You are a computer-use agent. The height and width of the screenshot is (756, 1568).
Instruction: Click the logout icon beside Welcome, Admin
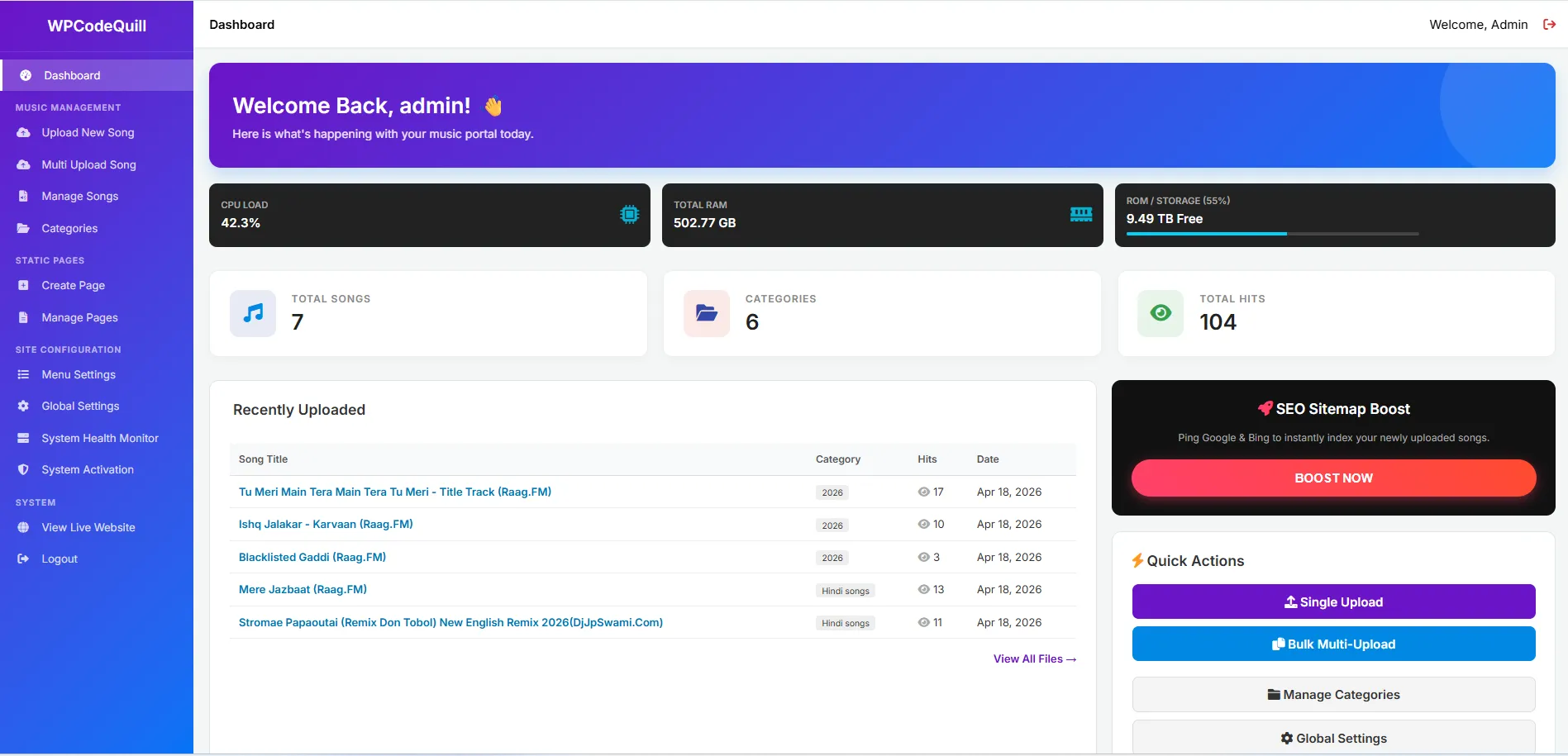1549,25
